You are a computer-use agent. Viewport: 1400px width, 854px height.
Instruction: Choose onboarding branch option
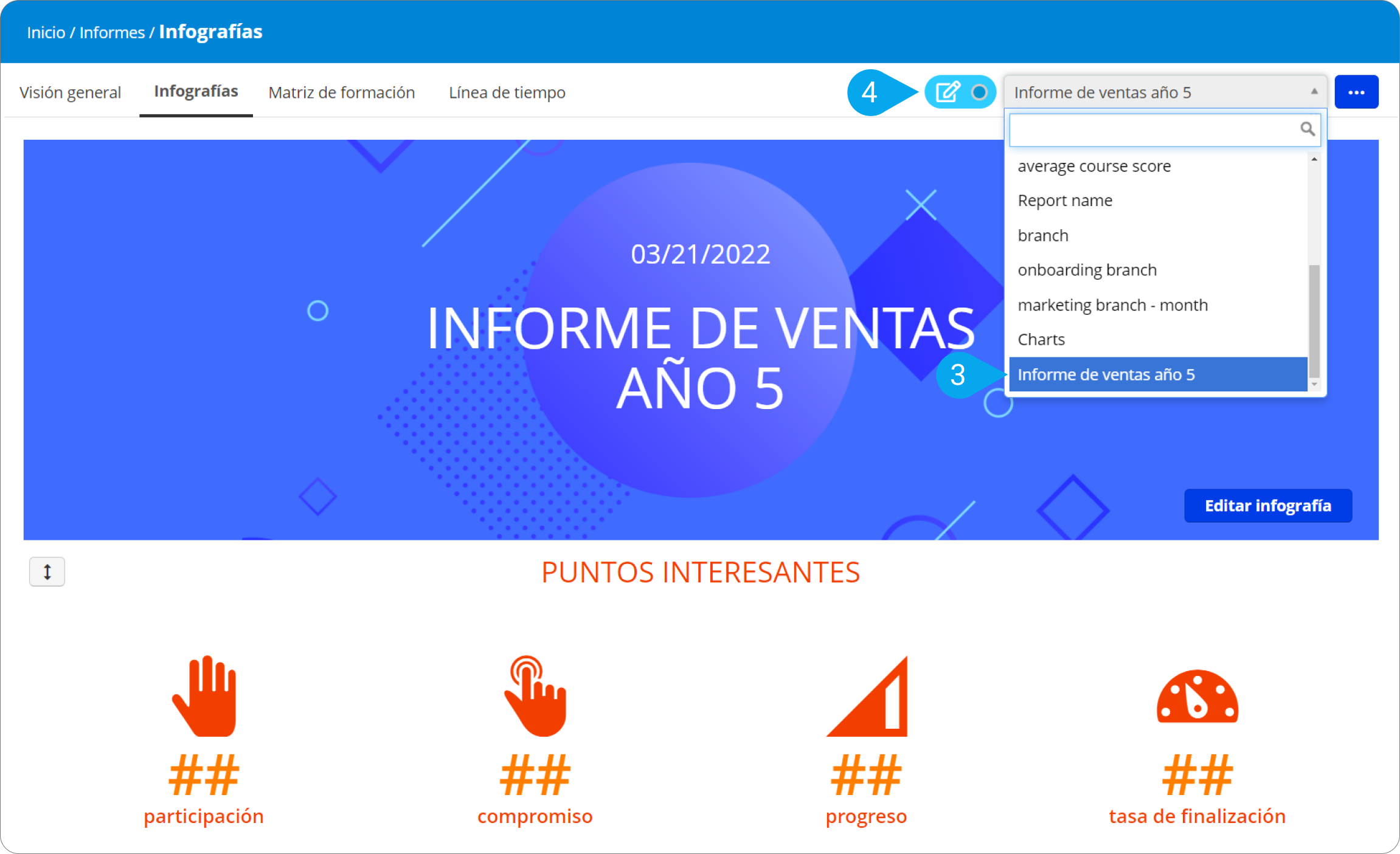coord(1158,270)
